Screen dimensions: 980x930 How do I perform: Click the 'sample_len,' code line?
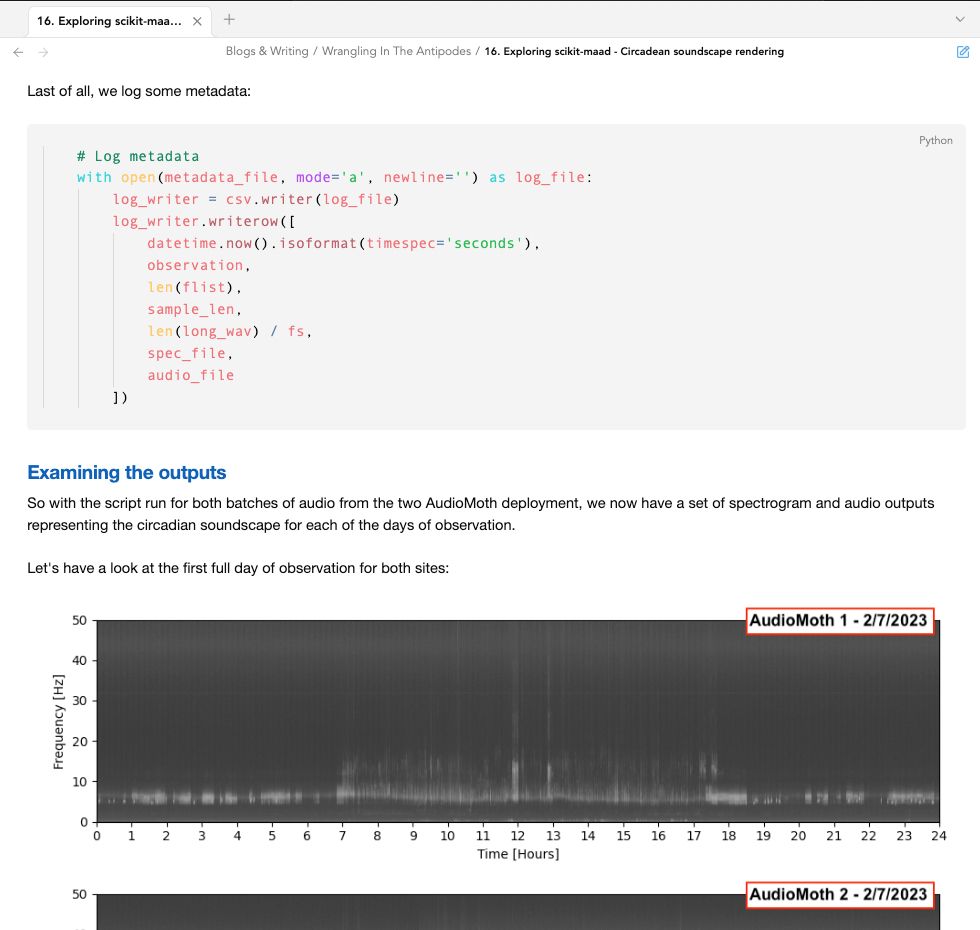click(x=194, y=309)
